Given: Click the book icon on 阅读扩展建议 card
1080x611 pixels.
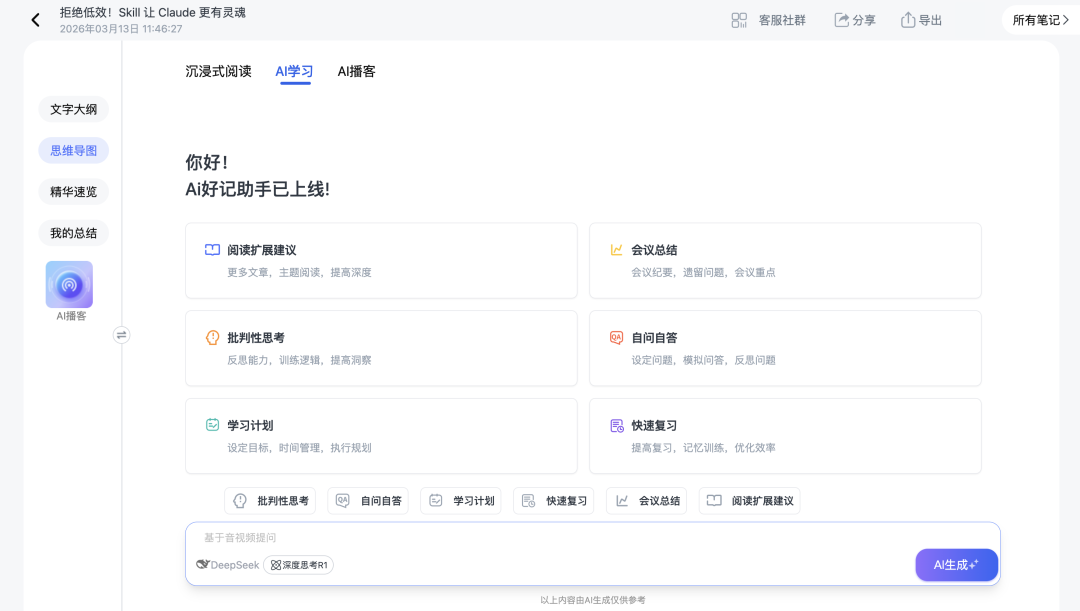Looking at the screenshot, I should (x=212, y=249).
